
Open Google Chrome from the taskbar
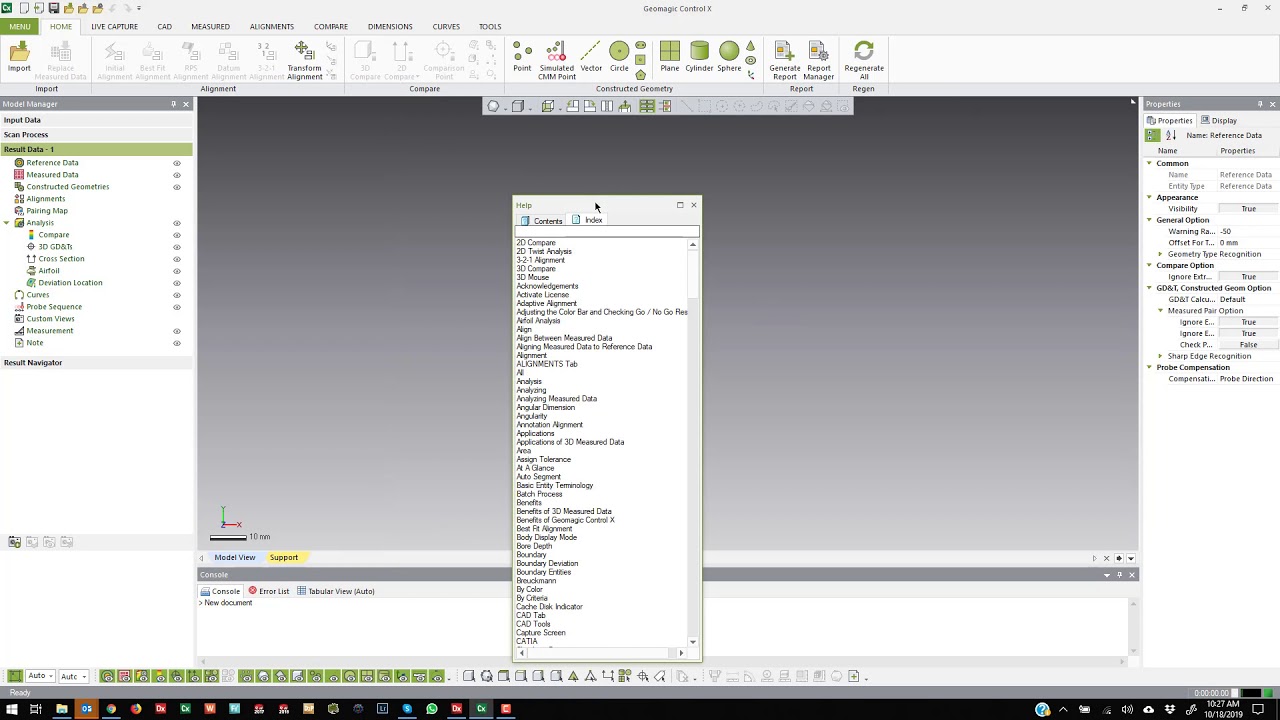coord(111,709)
